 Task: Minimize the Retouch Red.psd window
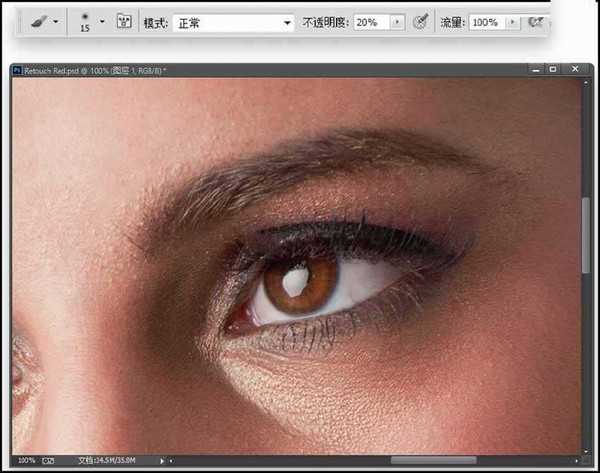coord(536,69)
